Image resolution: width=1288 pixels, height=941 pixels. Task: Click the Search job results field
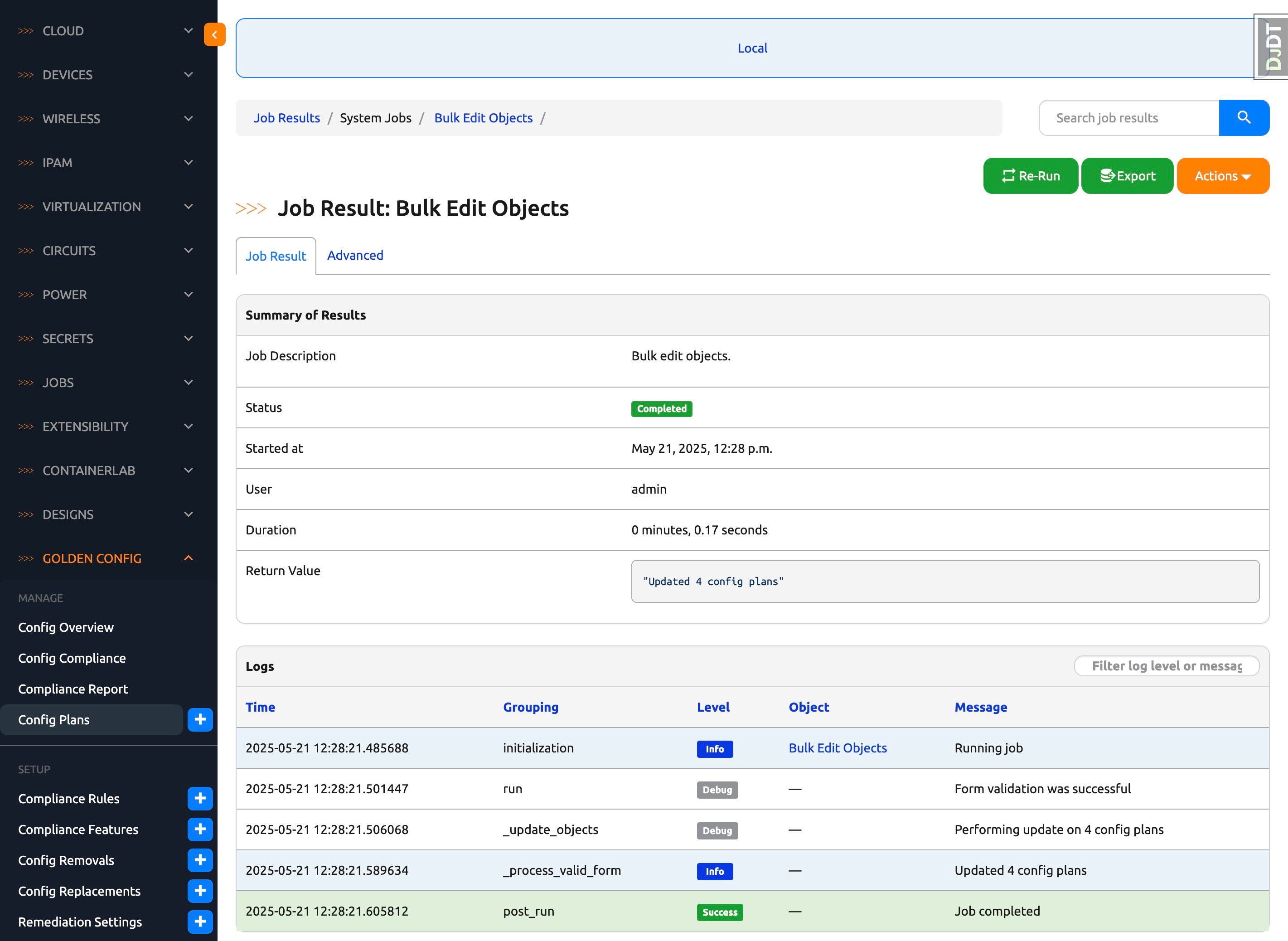(1128, 118)
